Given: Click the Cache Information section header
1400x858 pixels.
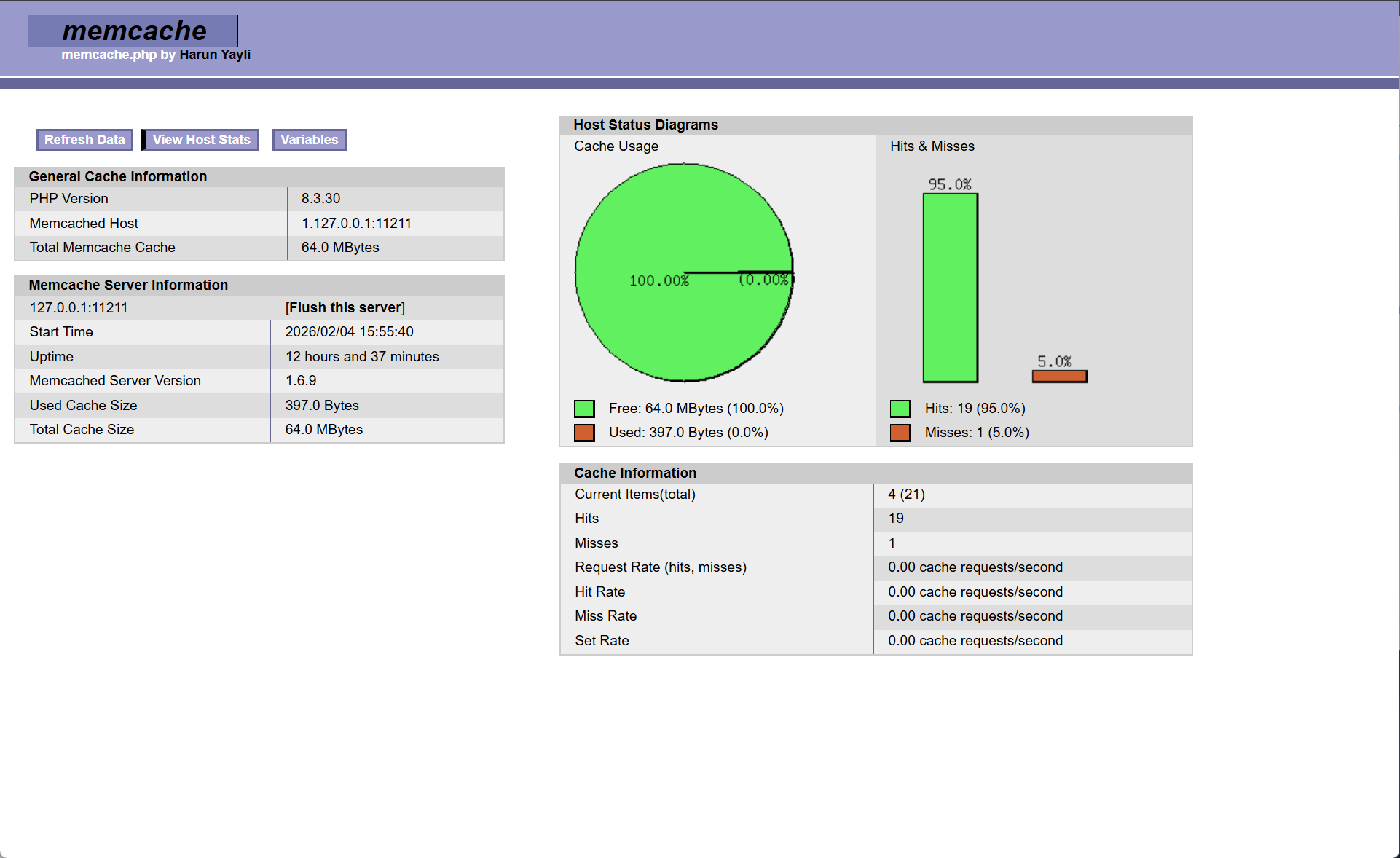Looking at the screenshot, I should (635, 473).
